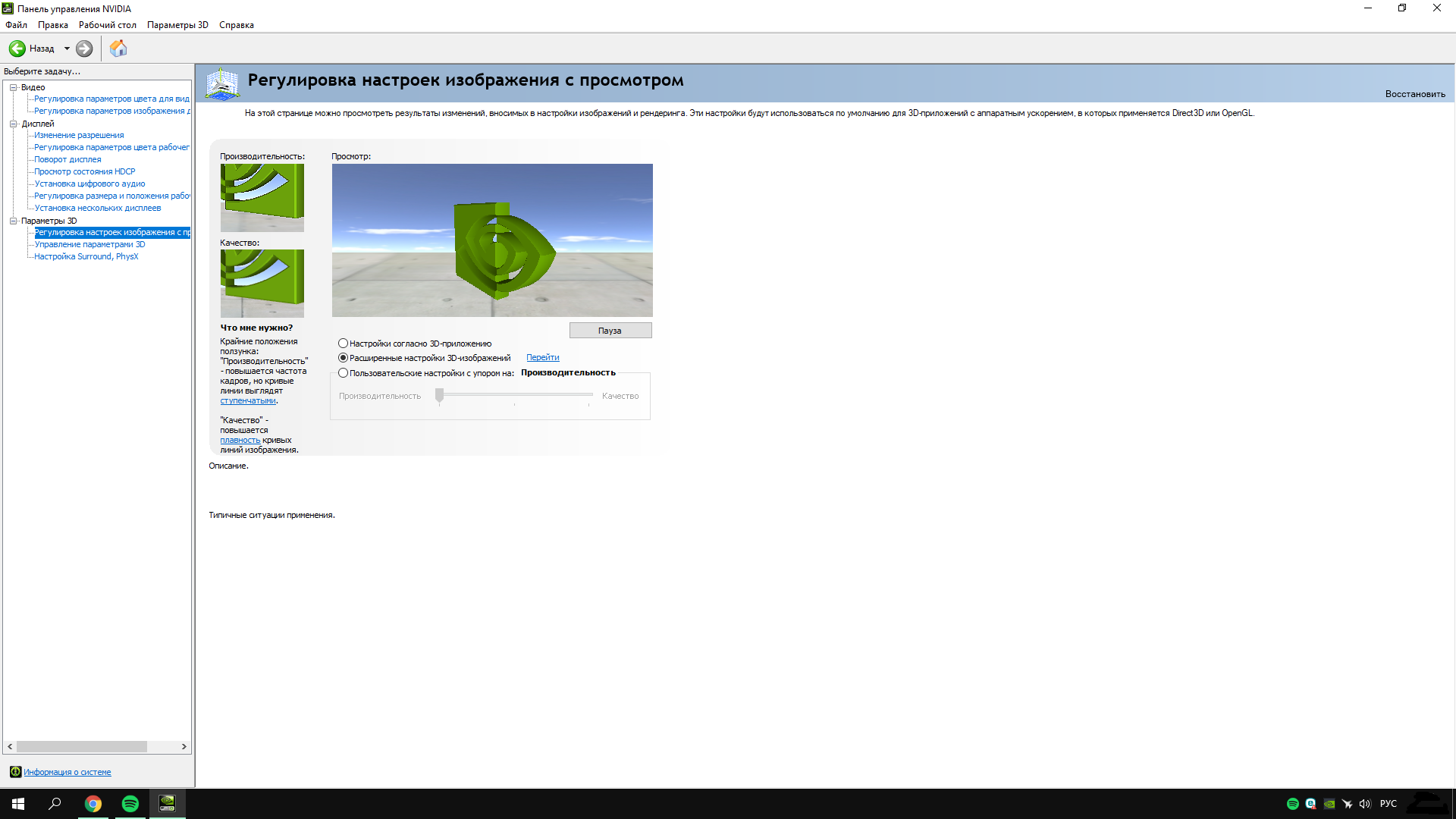Image resolution: width=1456 pixels, height=819 pixels.
Task: Select 'Настройки согласно 3D-приложению' radio option
Action: coord(344,344)
